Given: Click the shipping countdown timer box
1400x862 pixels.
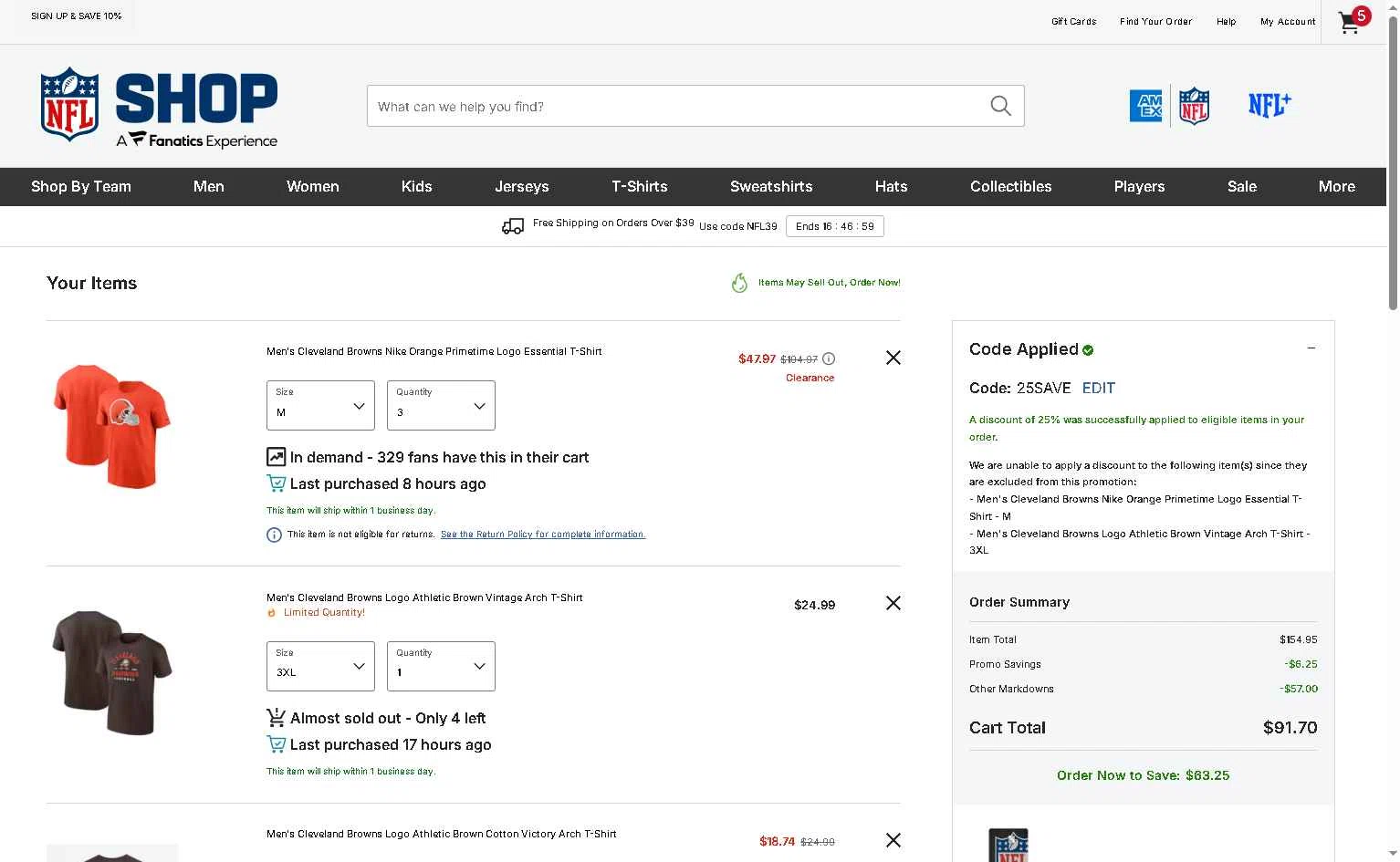Looking at the screenshot, I should pyautogui.click(x=835, y=226).
